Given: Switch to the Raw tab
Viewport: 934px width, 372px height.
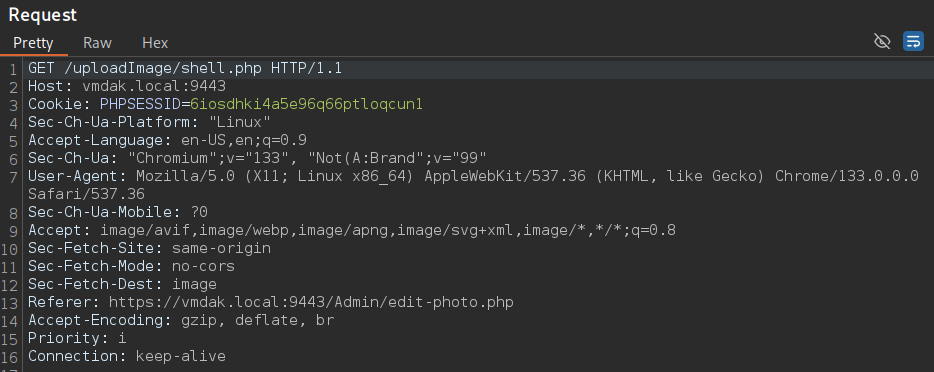Looking at the screenshot, I should [98, 43].
